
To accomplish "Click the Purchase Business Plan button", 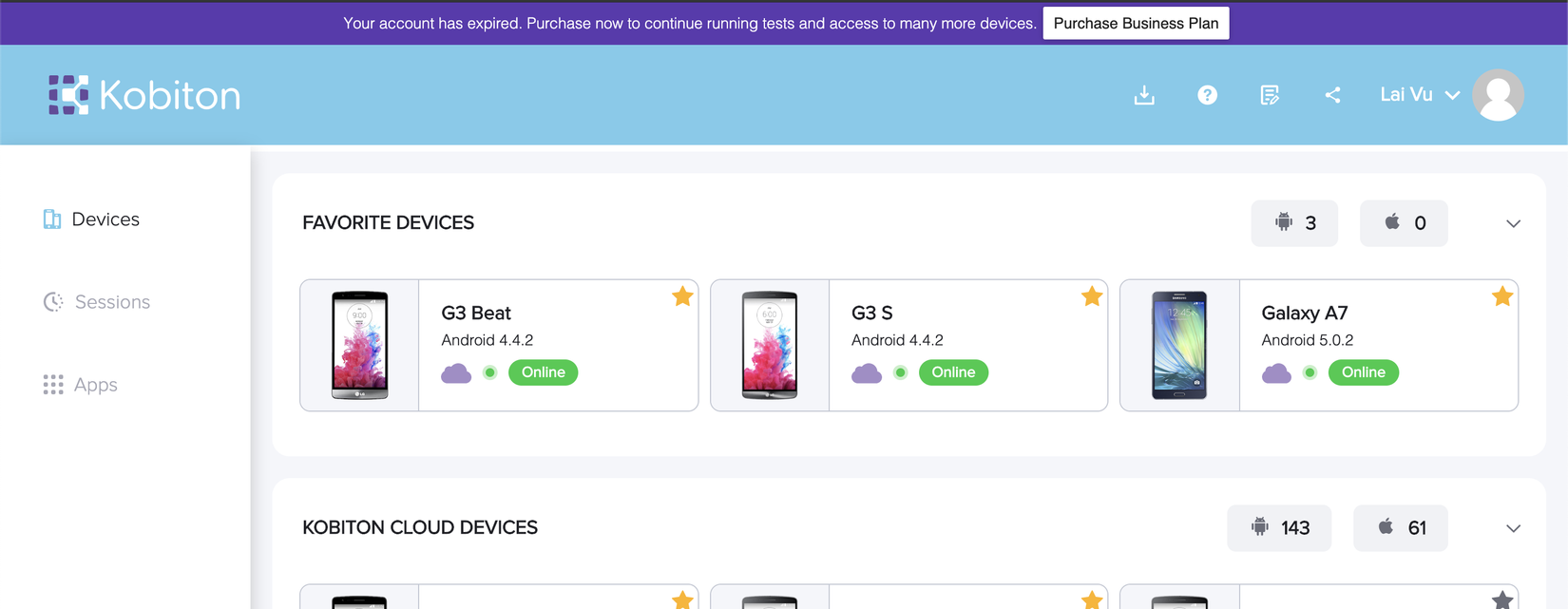I will (x=1136, y=24).
